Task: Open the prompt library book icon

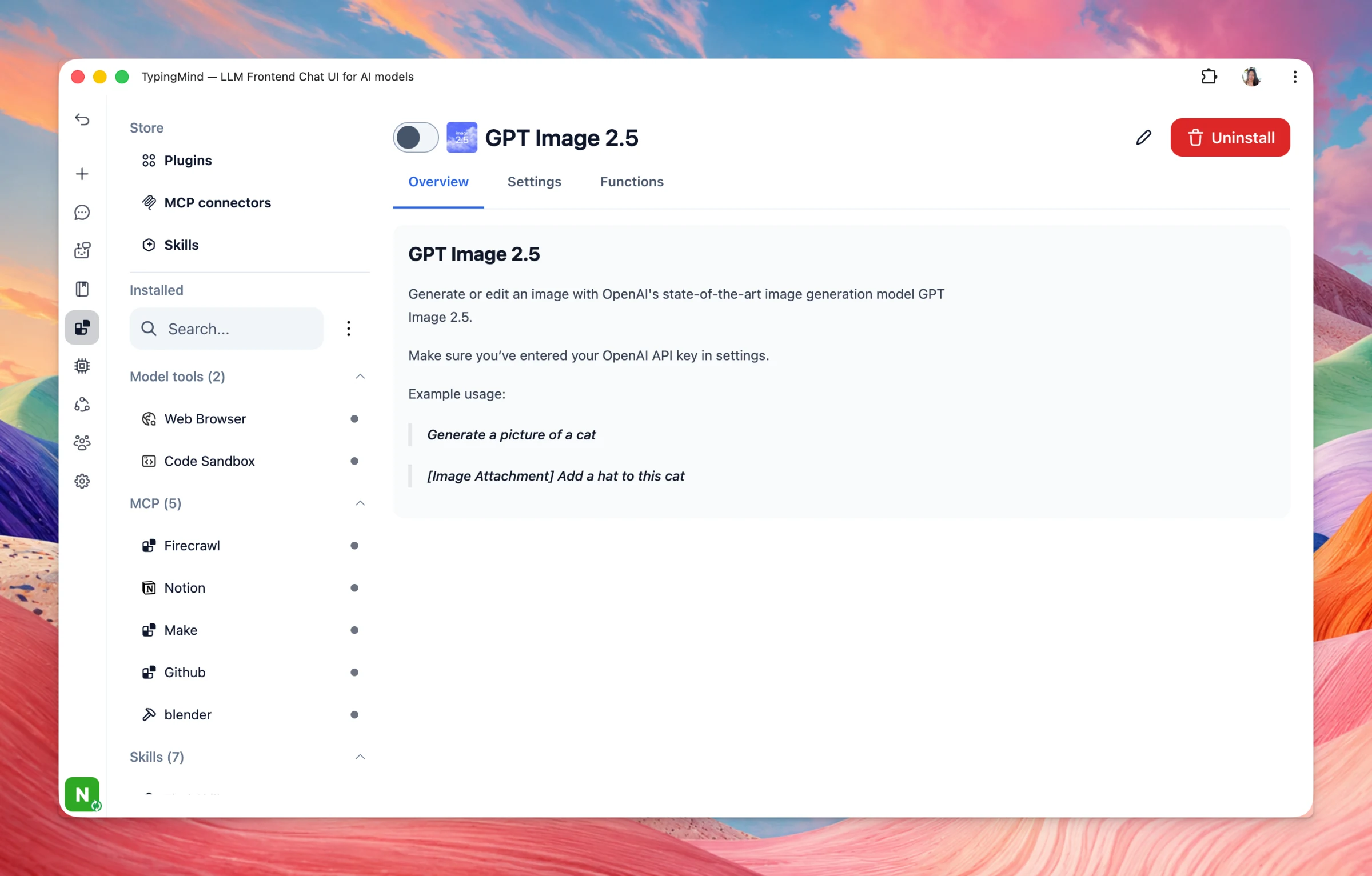Action: (x=82, y=289)
